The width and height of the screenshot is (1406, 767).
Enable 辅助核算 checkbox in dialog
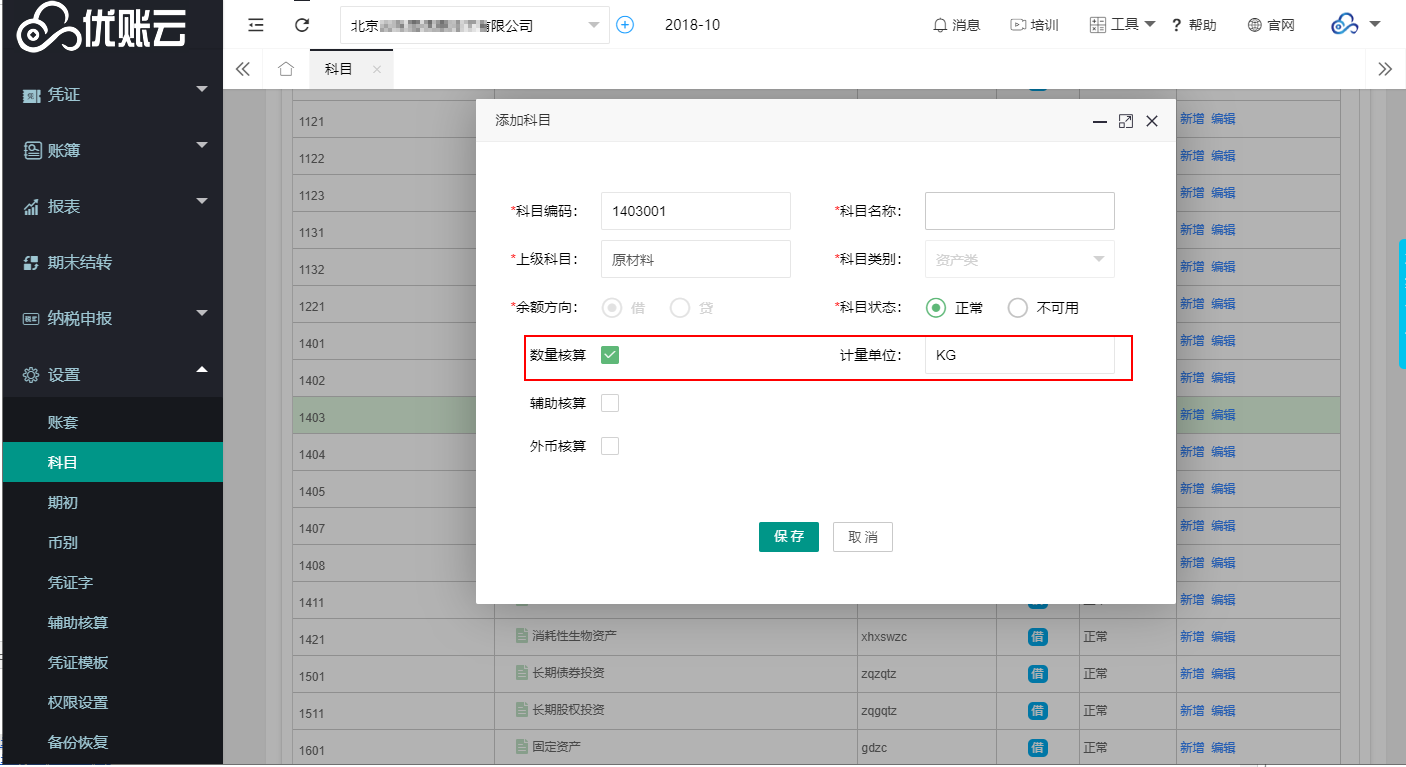click(x=610, y=403)
